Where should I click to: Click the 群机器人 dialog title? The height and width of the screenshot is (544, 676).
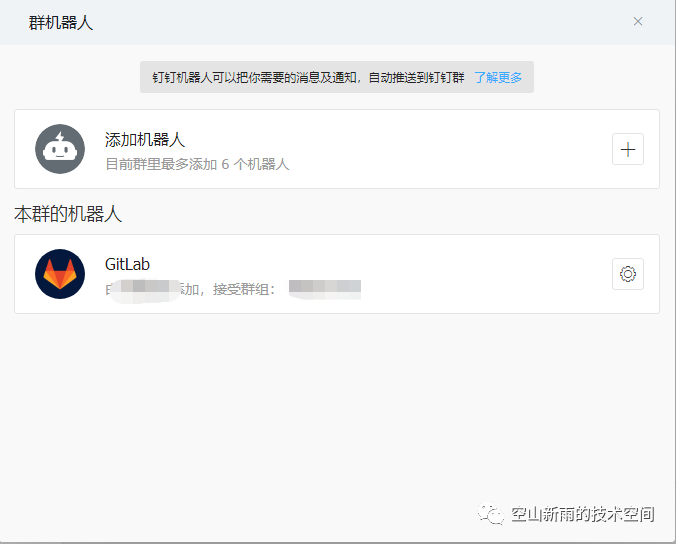61,22
